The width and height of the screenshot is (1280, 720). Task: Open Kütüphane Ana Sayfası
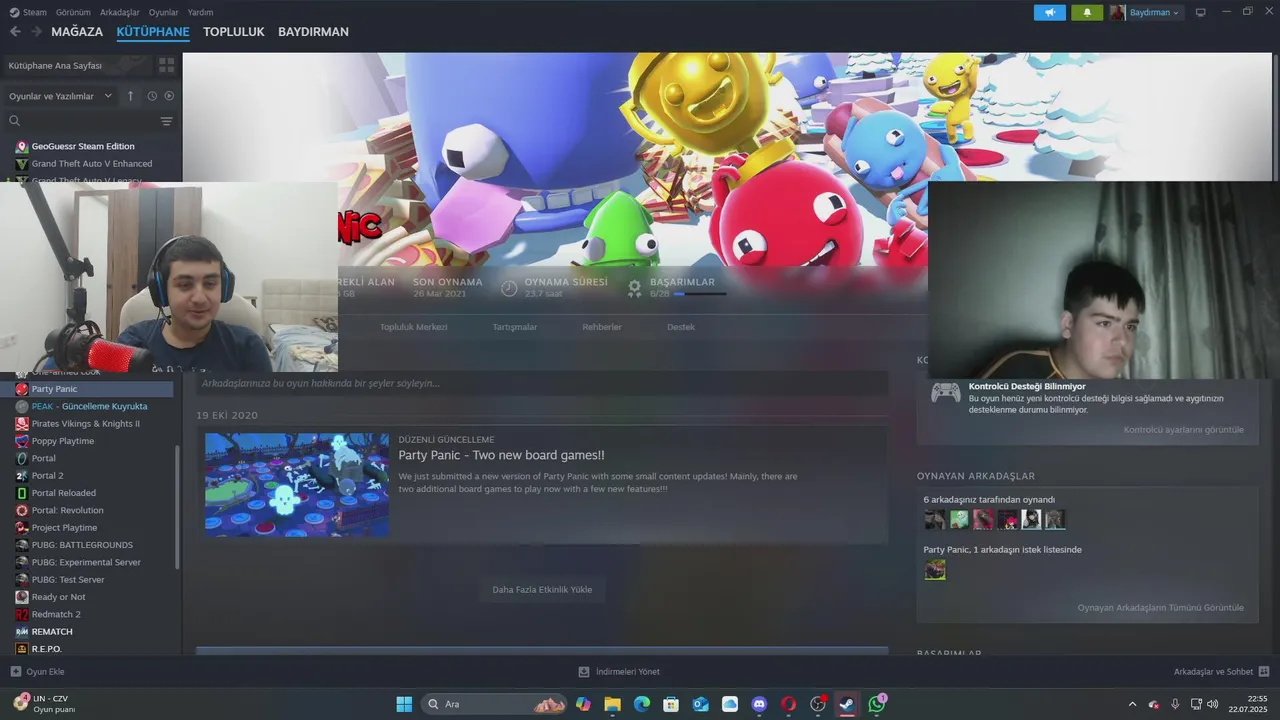point(77,65)
